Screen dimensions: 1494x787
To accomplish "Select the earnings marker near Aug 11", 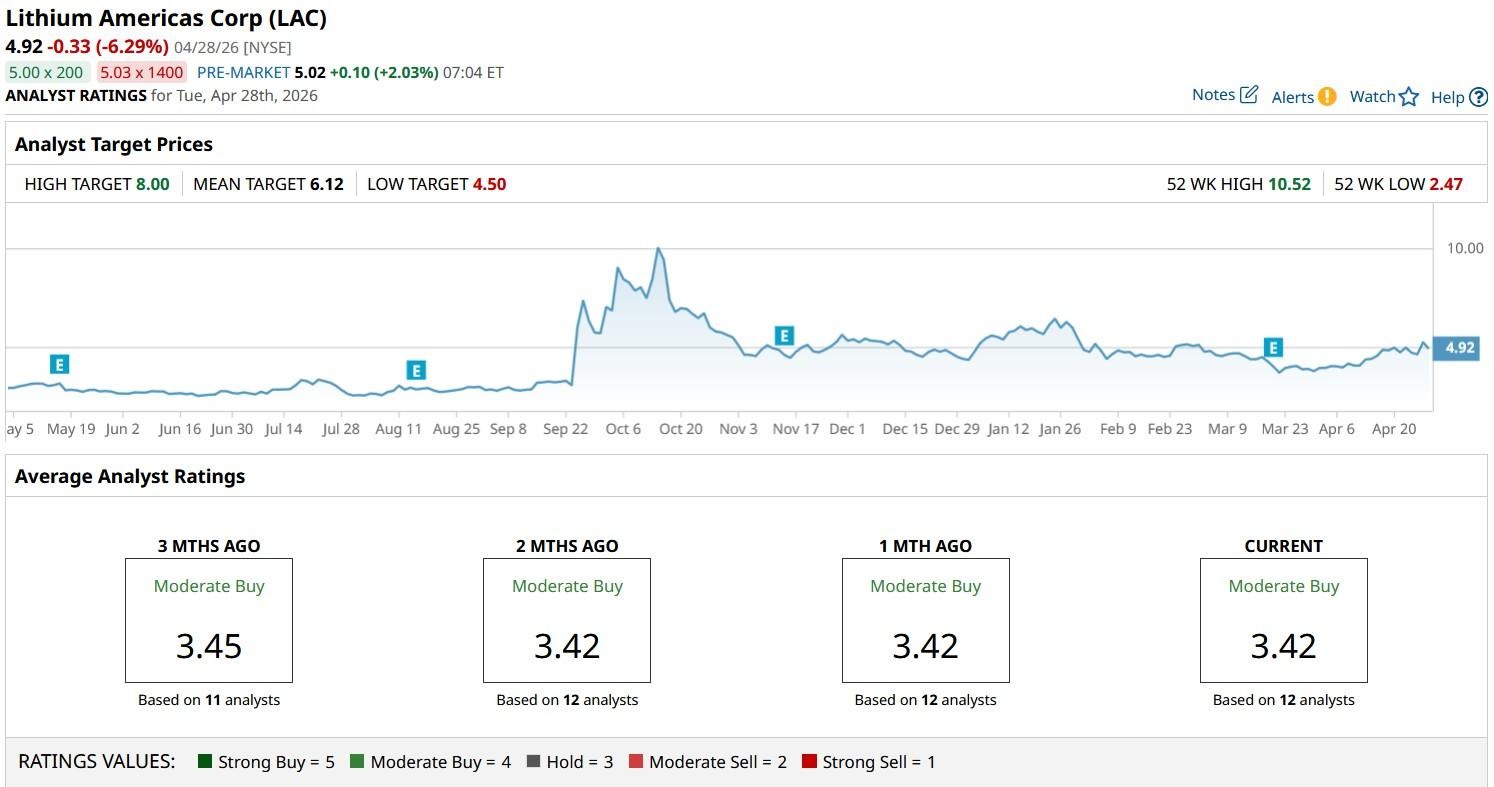I will point(416,370).
